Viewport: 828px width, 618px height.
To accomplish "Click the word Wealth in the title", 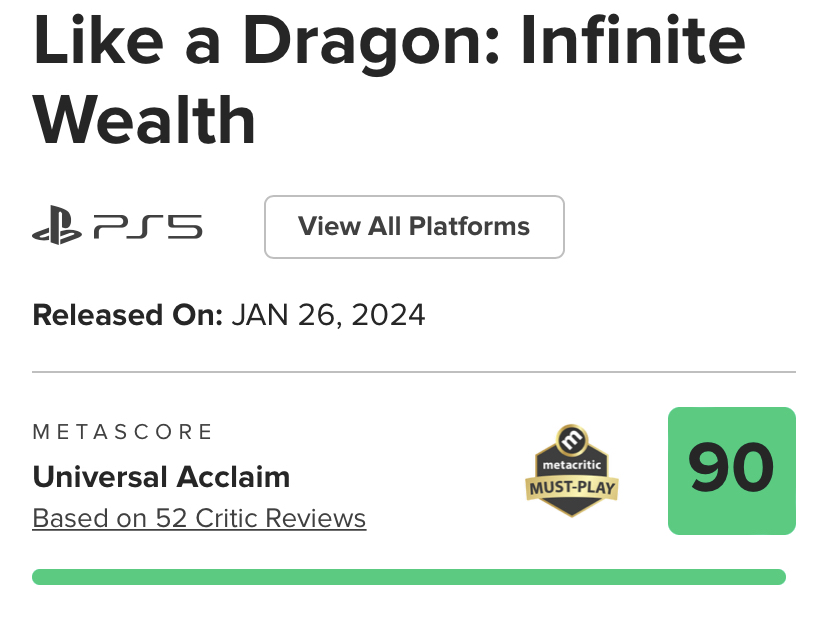I will coord(144,120).
